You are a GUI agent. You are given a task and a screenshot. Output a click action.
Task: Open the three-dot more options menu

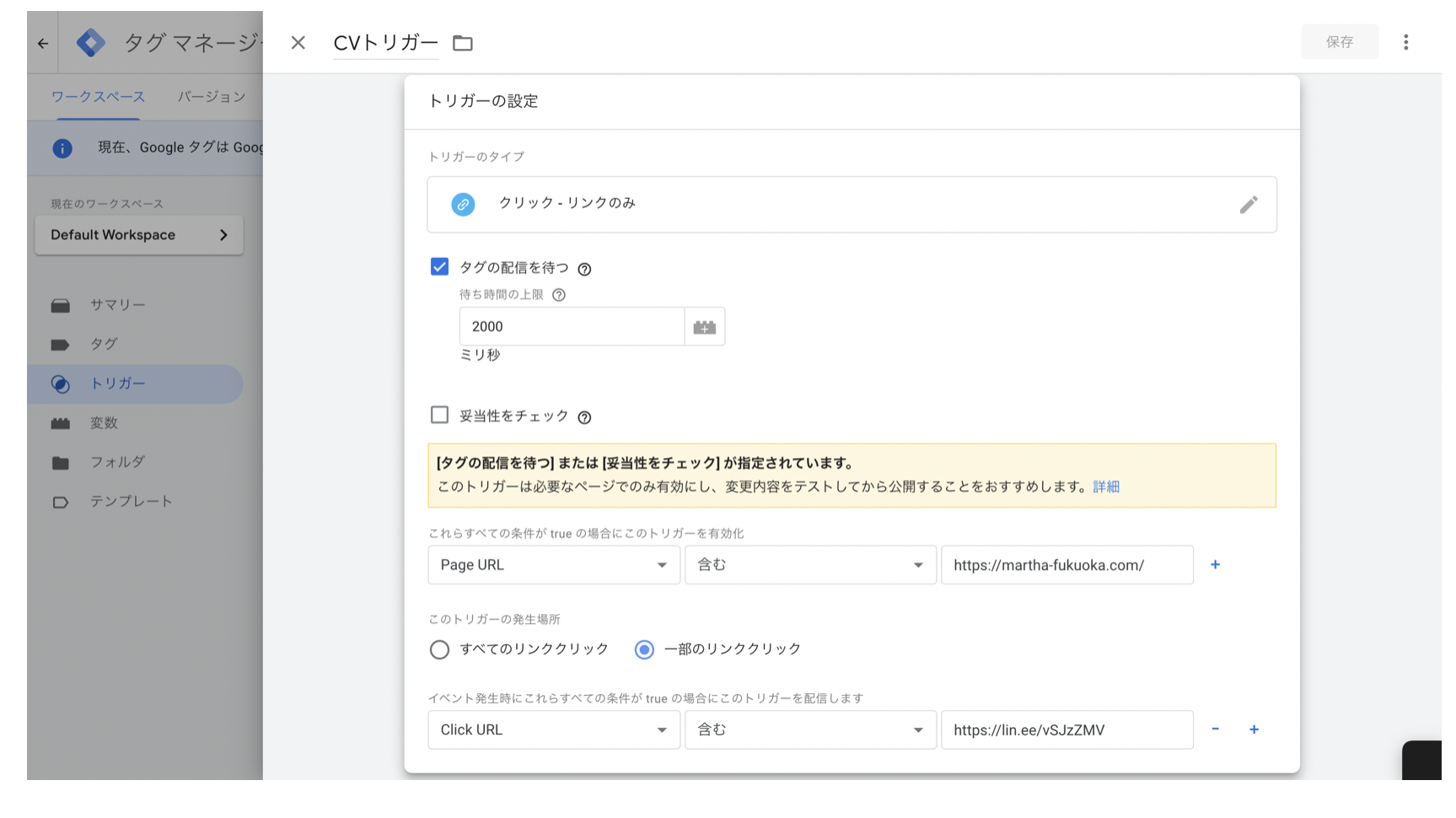pos(1405,42)
